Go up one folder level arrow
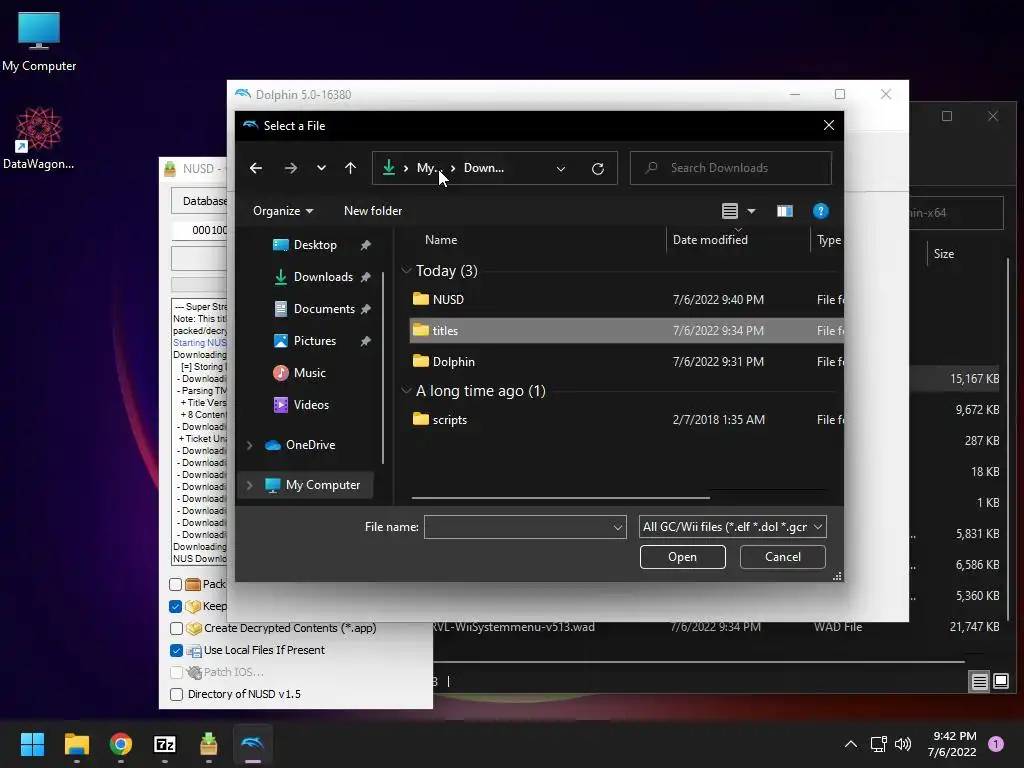This screenshot has height=768, width=1024. pos(351,168)
